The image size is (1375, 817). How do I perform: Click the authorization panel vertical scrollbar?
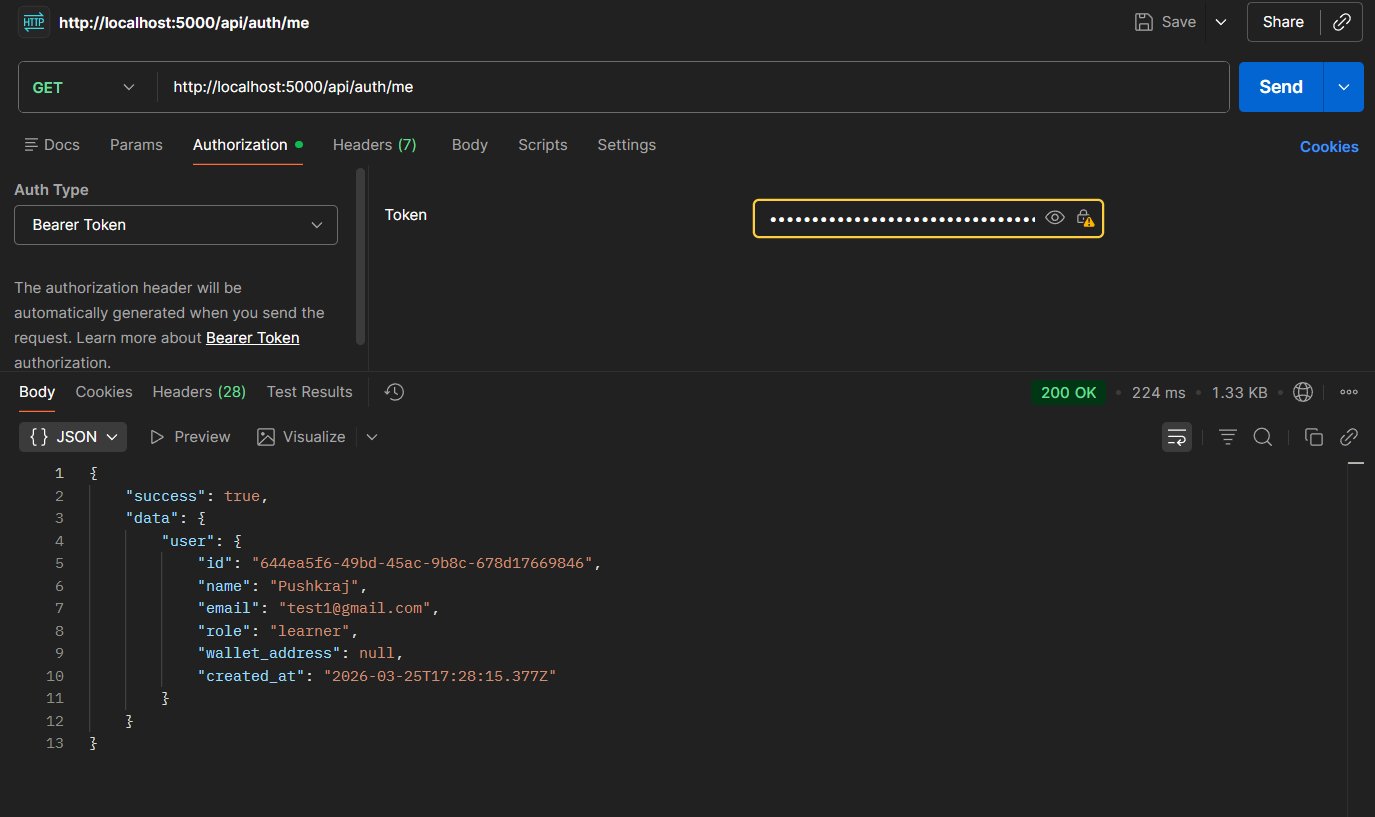click(360, 255)
